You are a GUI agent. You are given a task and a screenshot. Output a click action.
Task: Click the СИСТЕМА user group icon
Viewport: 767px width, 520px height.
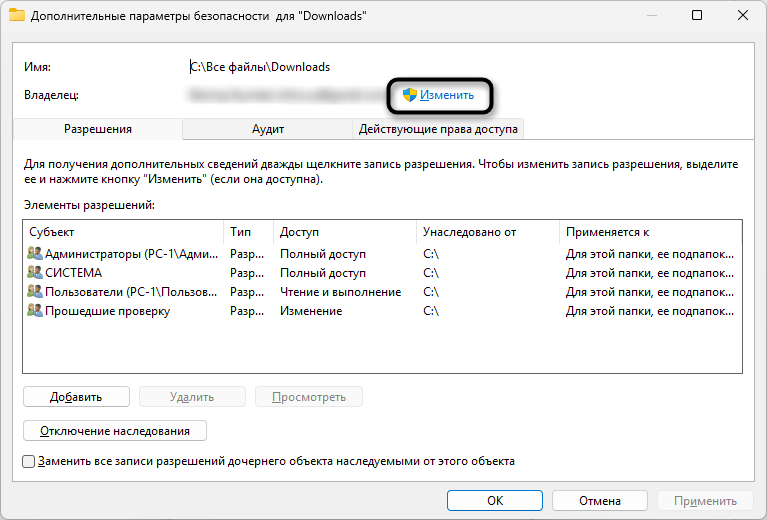[35, 273]
